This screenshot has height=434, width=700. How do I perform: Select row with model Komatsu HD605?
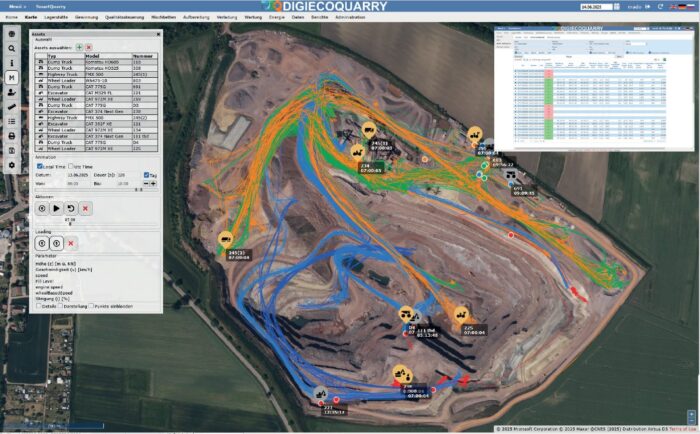[x=96, y=62]
